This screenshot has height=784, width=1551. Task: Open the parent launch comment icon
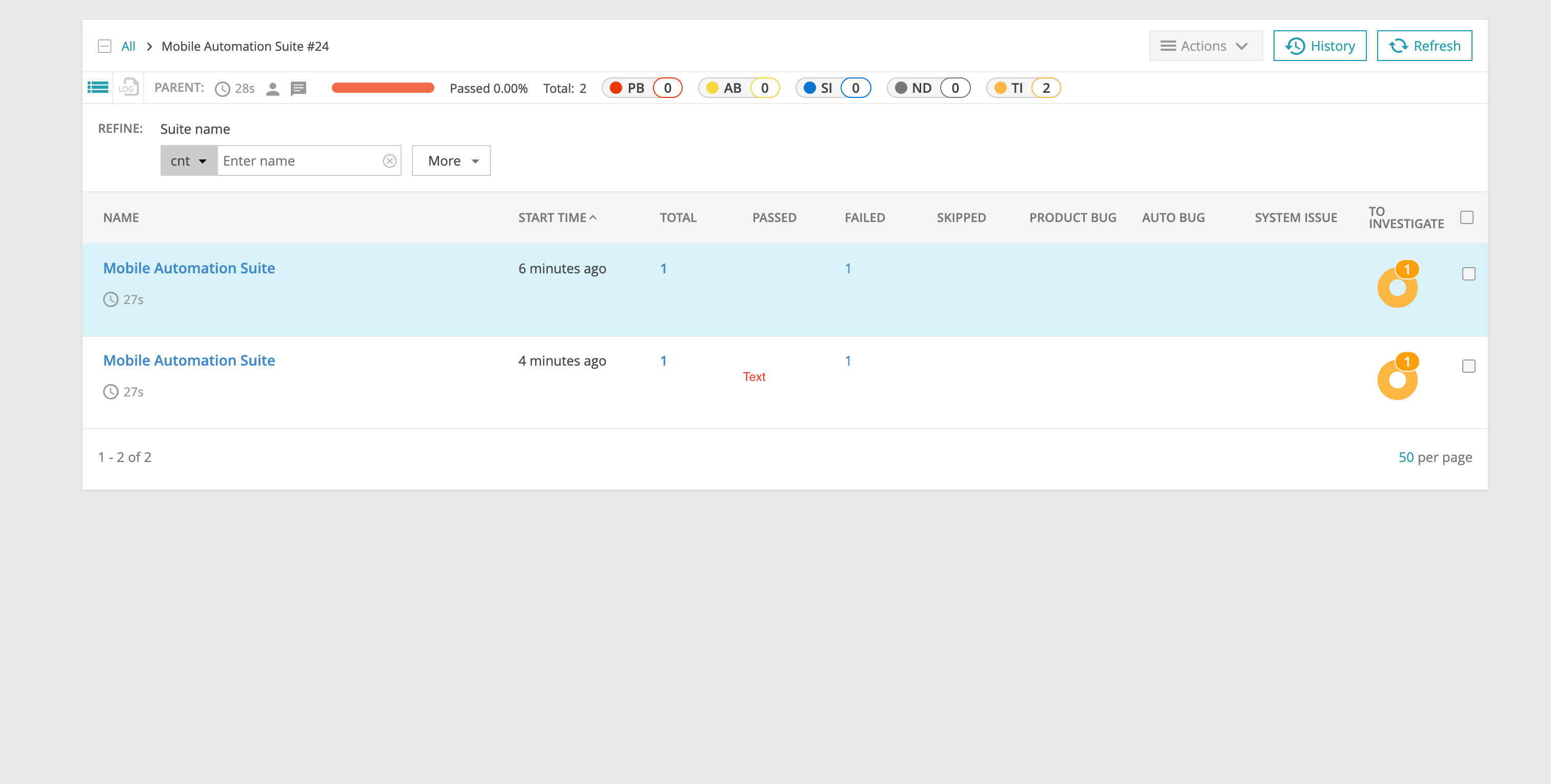click(299, 88)
